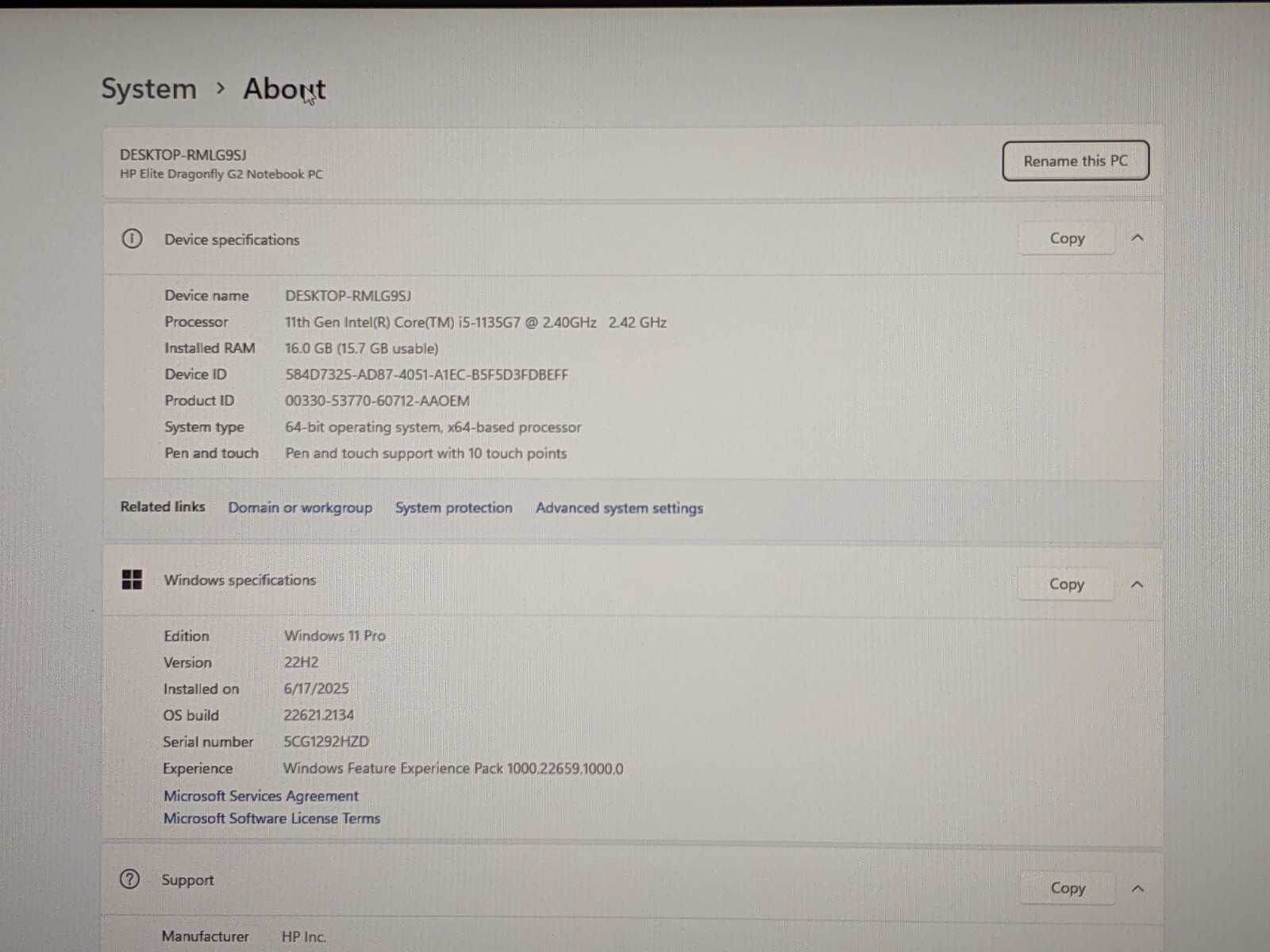Click the Device ID label
The image size is (1270, 952).
(195, 374)
